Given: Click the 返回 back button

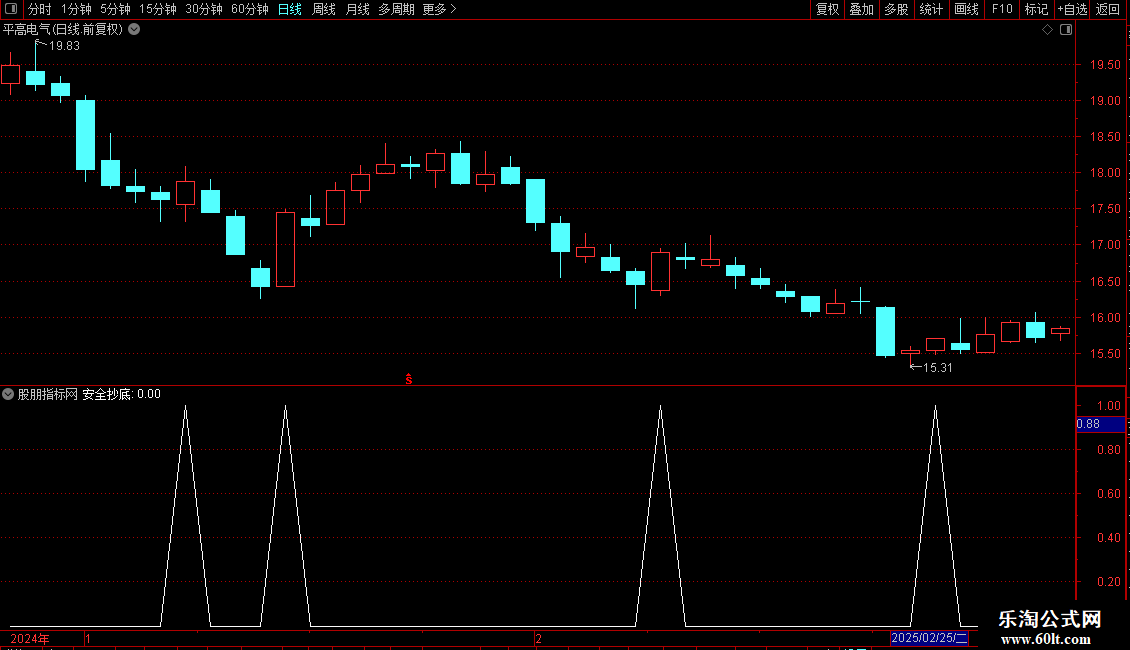Looking at the screenshot, I should point(1108,9).
